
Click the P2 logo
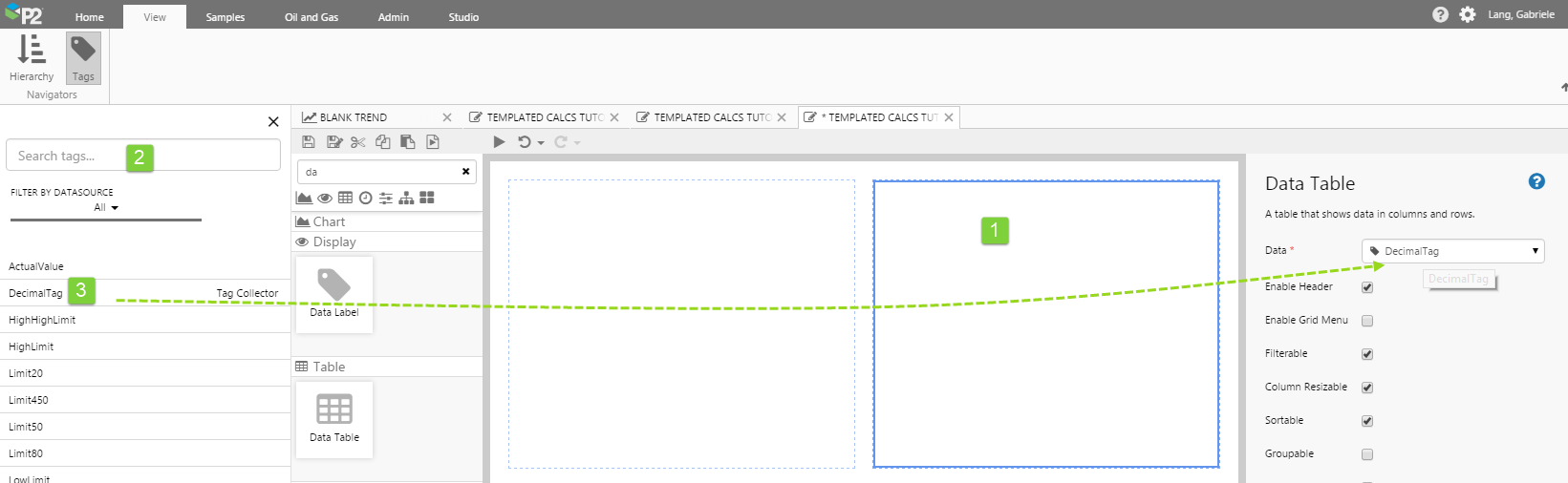[24, 14]
